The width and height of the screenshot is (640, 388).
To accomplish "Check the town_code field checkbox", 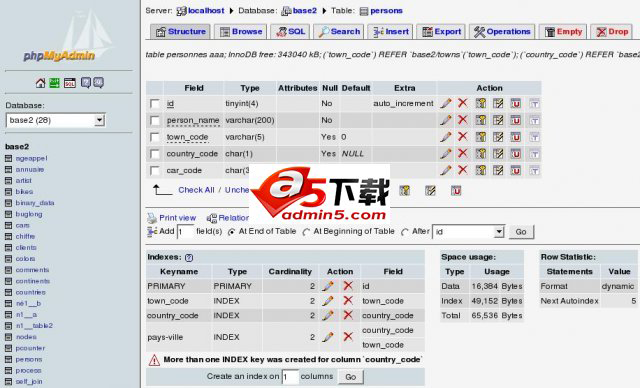I will pyautogui.click(x=155, y=137).
